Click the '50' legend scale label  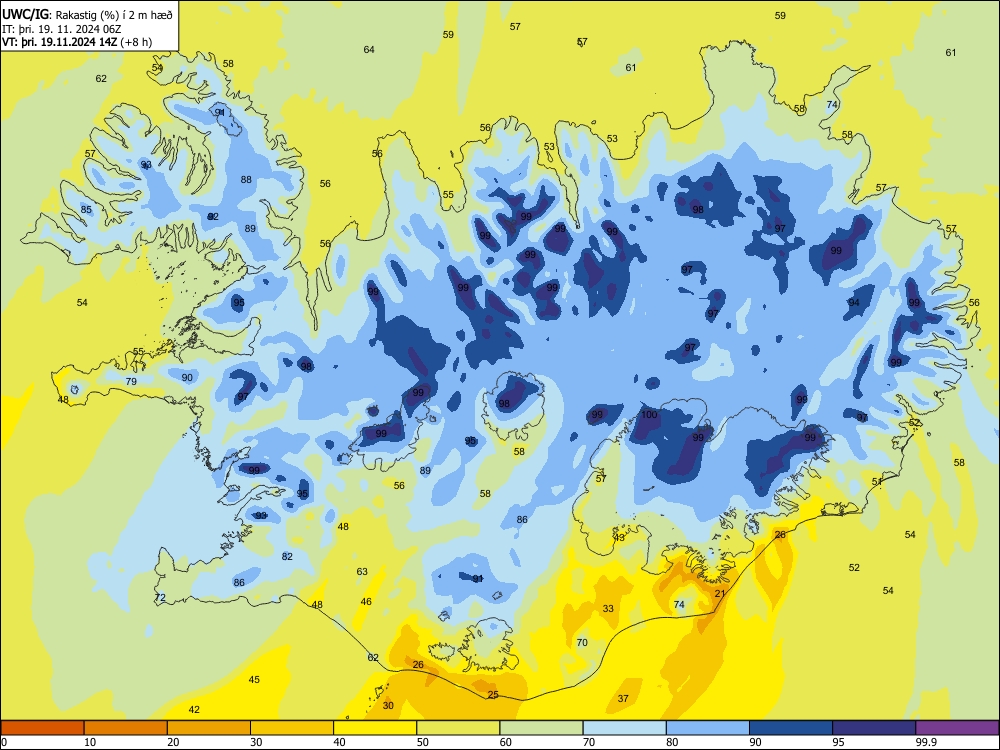point(423,742)
